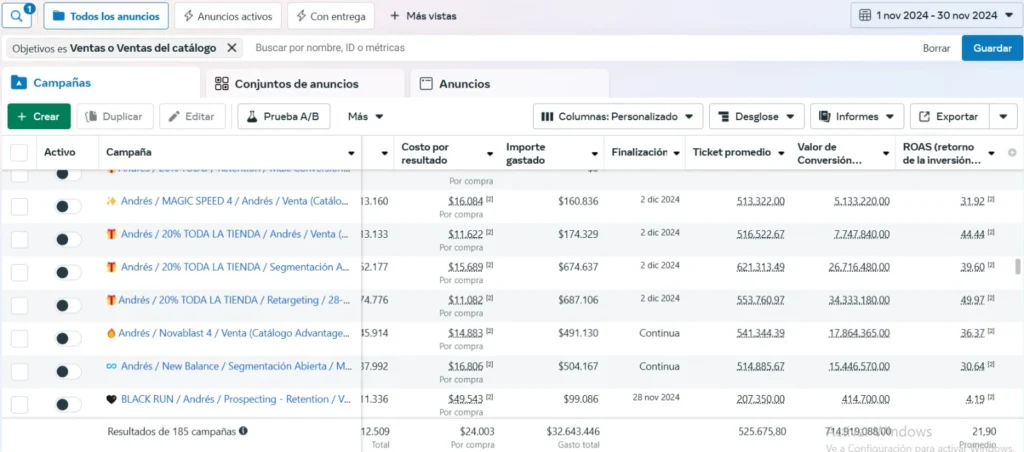
Task: Remove the Ventas objective filter chip
Action: (x=232, y=47)
